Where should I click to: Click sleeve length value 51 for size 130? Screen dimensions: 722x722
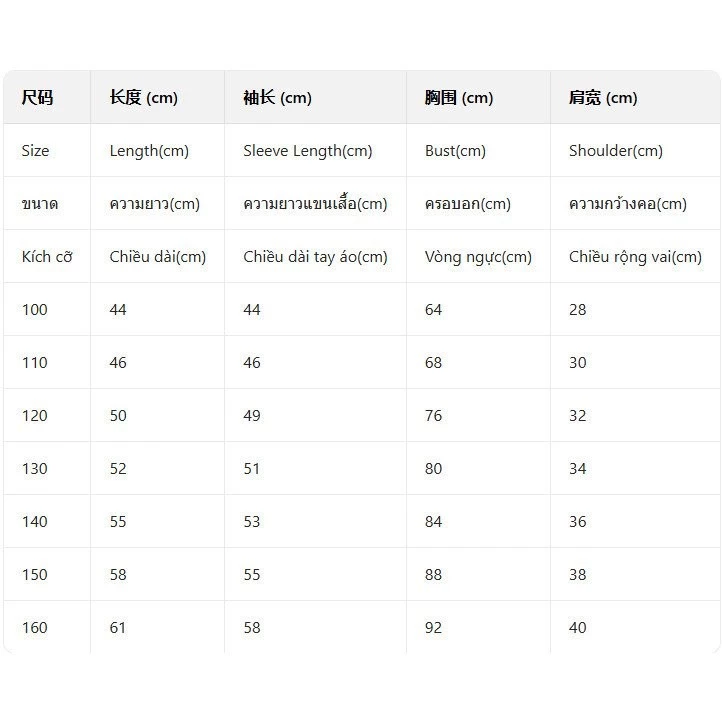(x=251, y=468)
